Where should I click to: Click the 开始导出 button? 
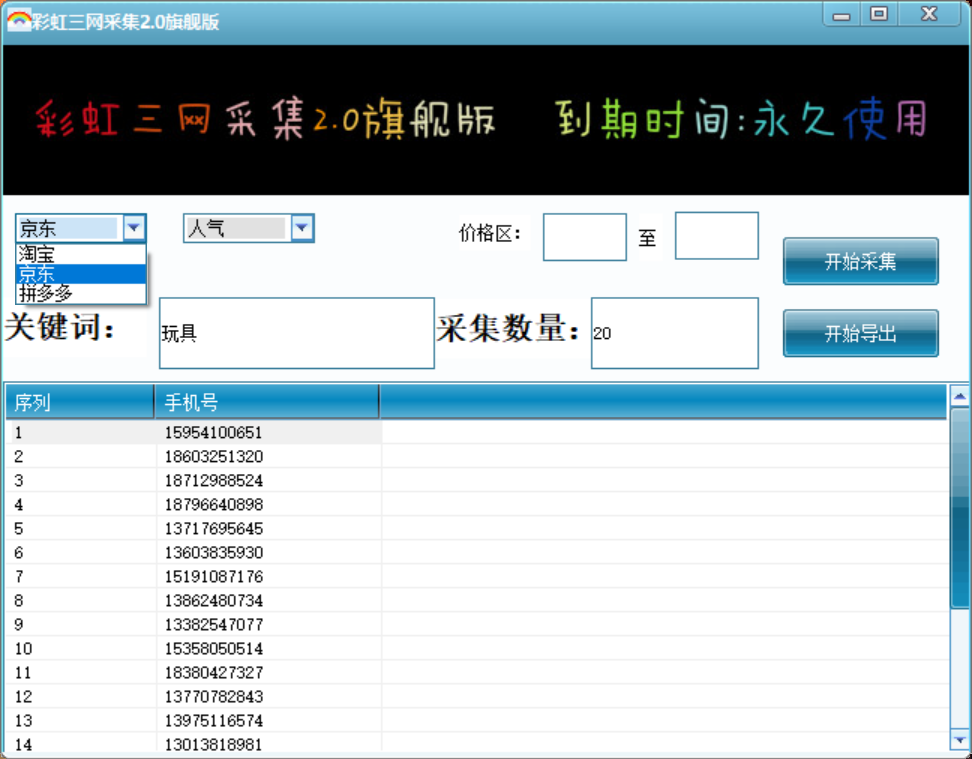pos(860,334)
